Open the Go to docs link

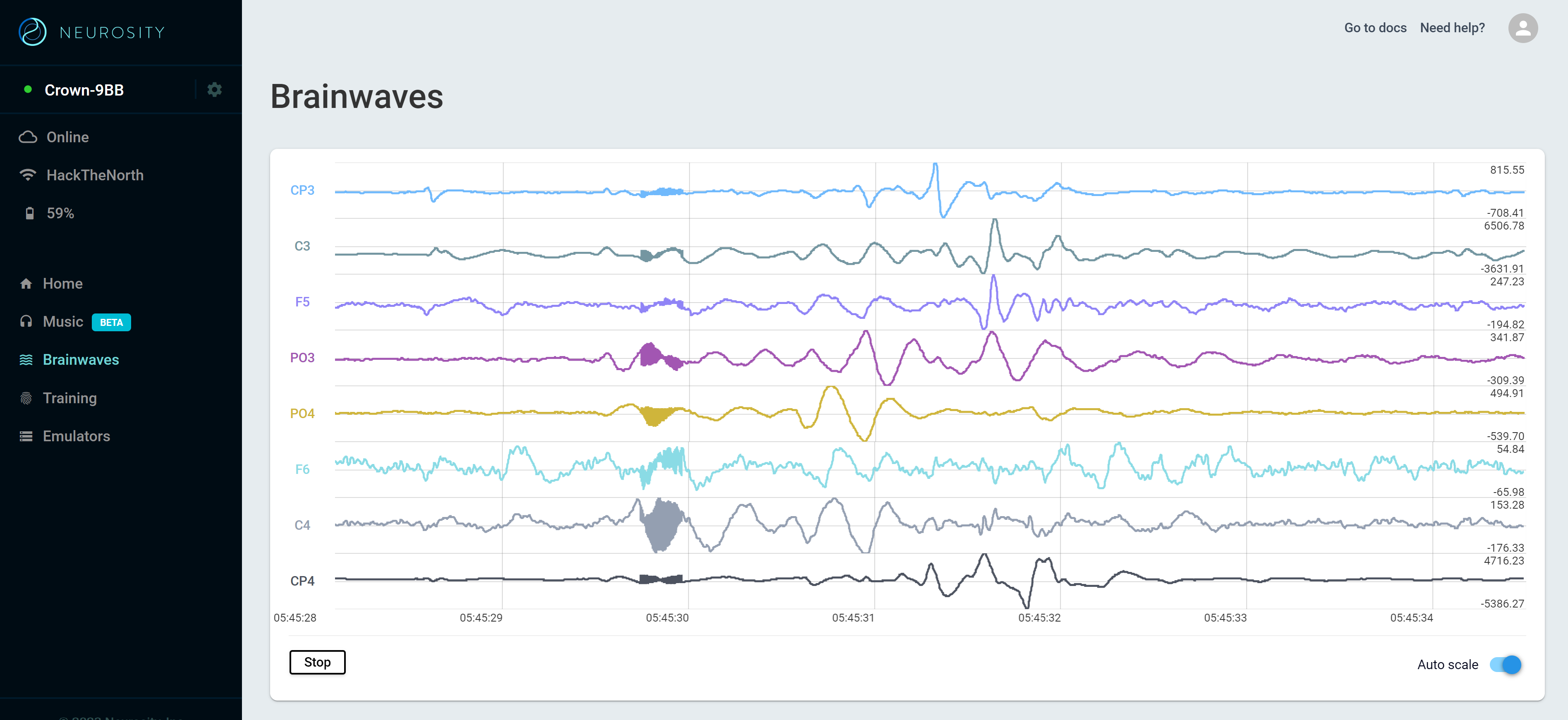(x=1375, y=28)
